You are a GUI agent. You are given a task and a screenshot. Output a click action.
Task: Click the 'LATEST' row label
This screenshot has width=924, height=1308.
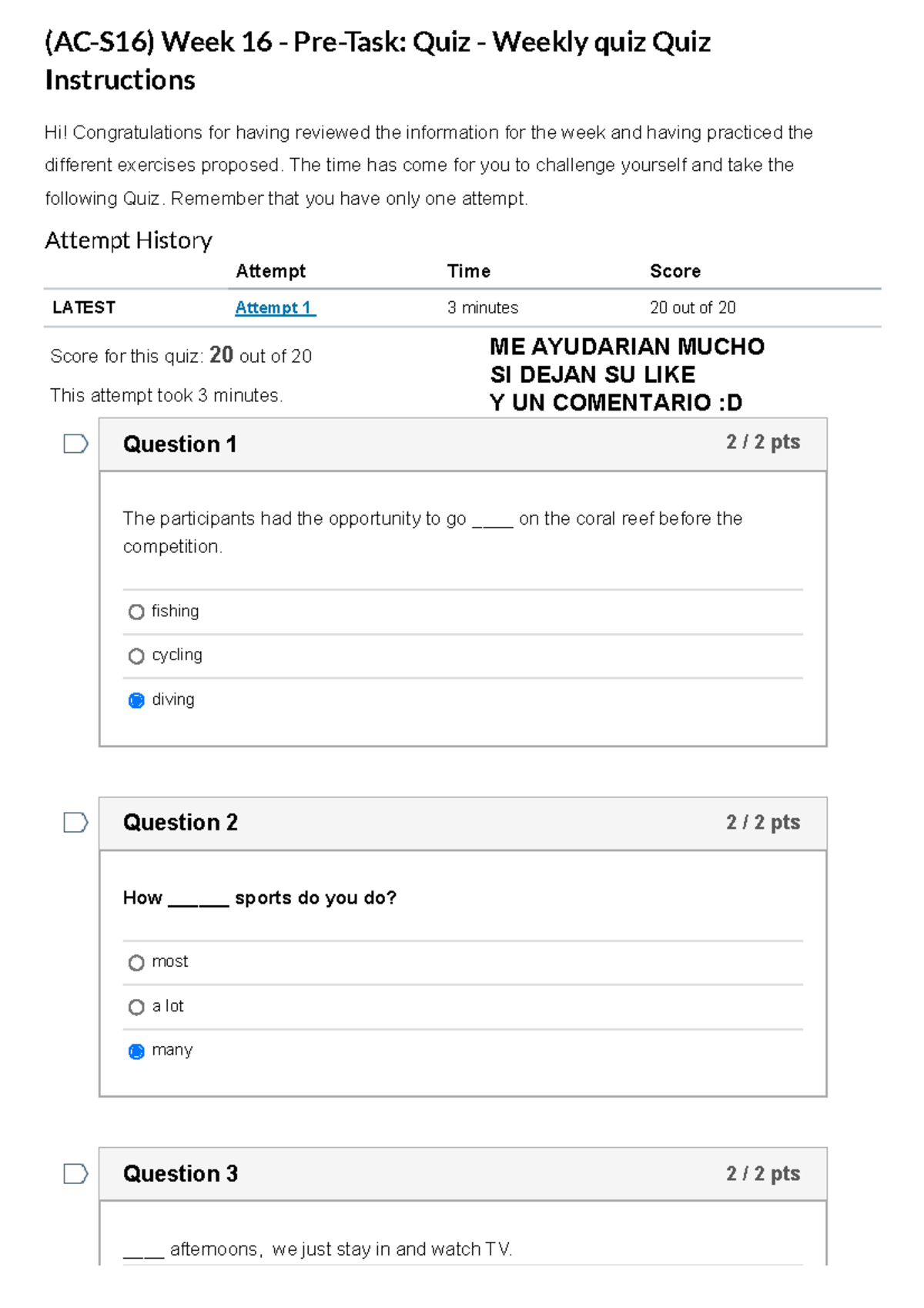[84, 307]
